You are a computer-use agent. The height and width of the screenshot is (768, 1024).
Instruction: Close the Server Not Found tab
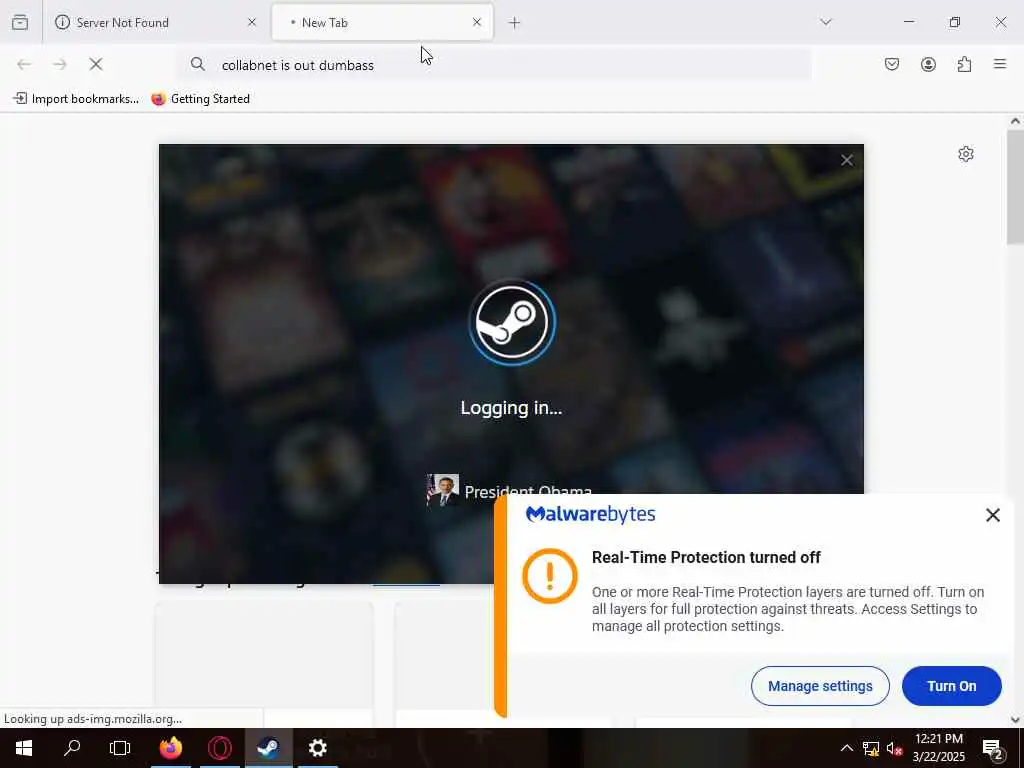(x=252, y=22)
